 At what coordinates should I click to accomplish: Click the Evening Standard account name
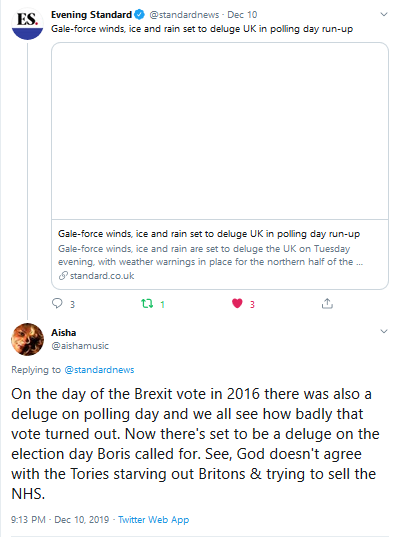(x=91, y=15)
